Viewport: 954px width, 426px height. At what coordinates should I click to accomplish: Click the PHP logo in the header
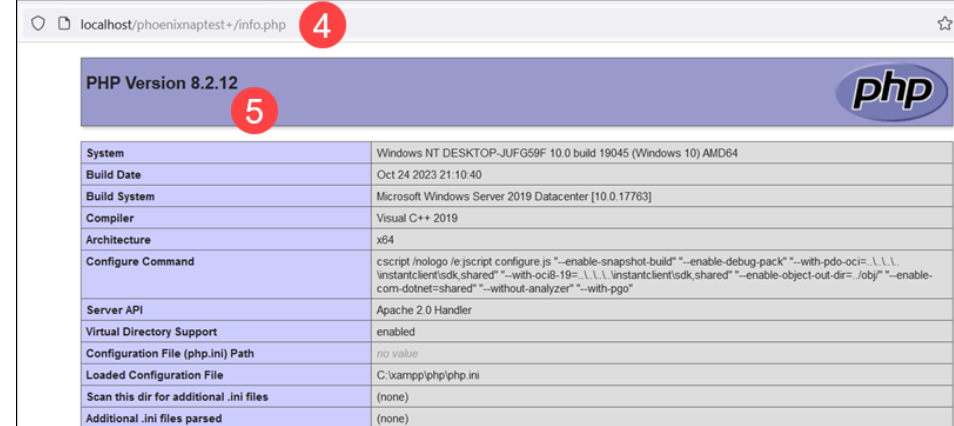click(891, 93)
